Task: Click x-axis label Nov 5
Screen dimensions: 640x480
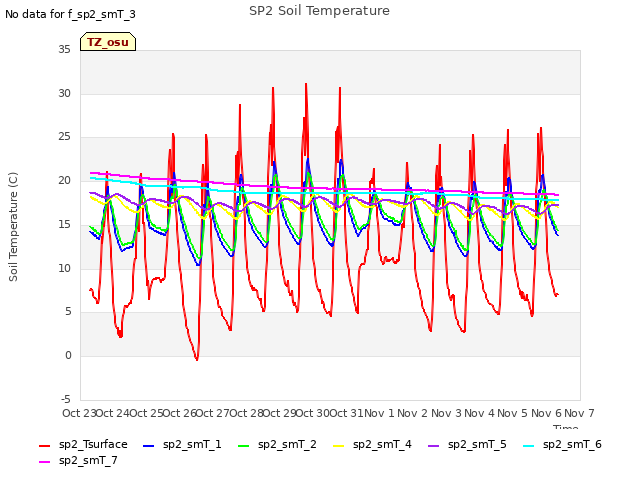Action: pos(513,413)
